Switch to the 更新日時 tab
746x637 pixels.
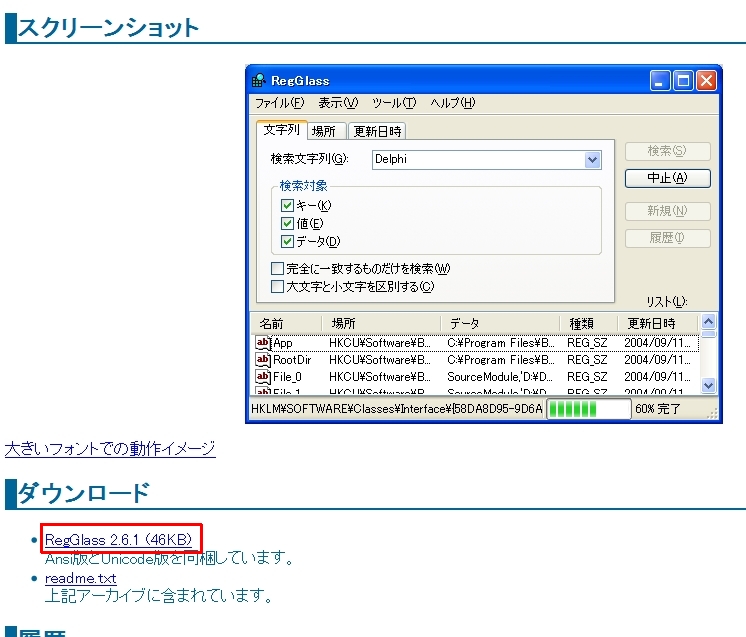pyautogui.click(x=377, y=131)
